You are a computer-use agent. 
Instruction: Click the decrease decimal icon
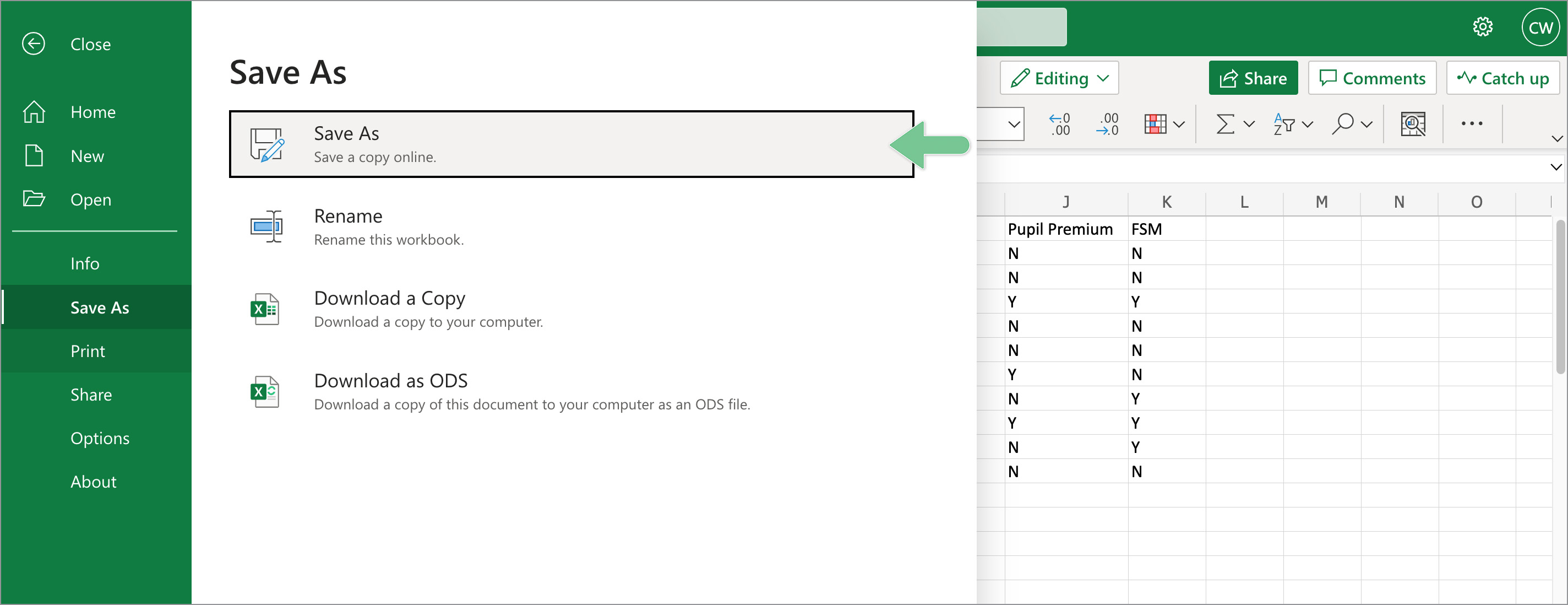click(1107, 125)
